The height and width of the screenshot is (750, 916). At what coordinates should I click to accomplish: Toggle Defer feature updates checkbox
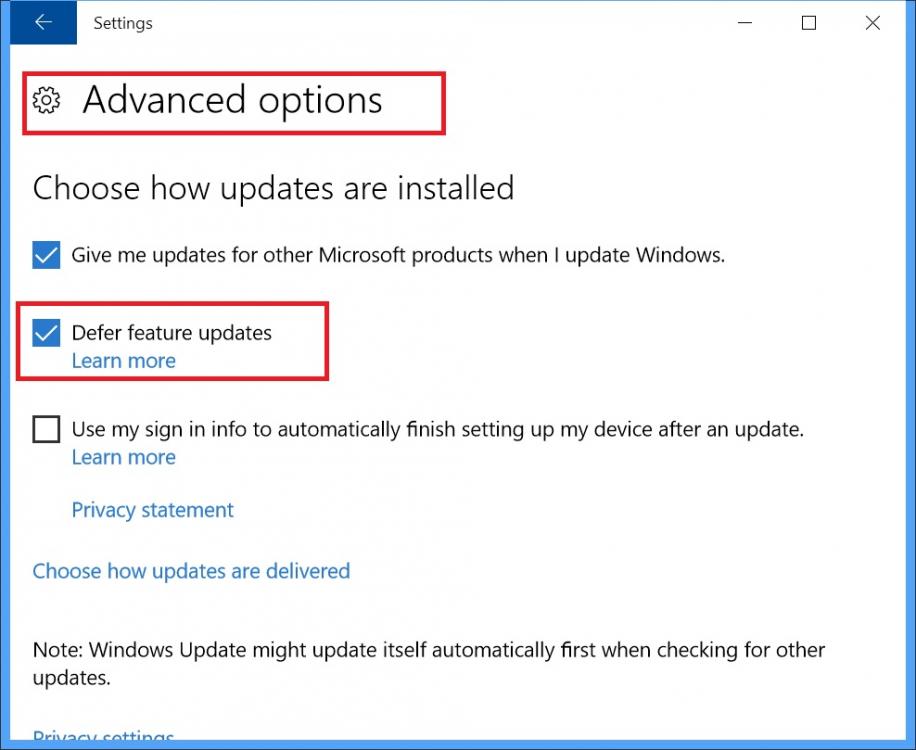46,333
